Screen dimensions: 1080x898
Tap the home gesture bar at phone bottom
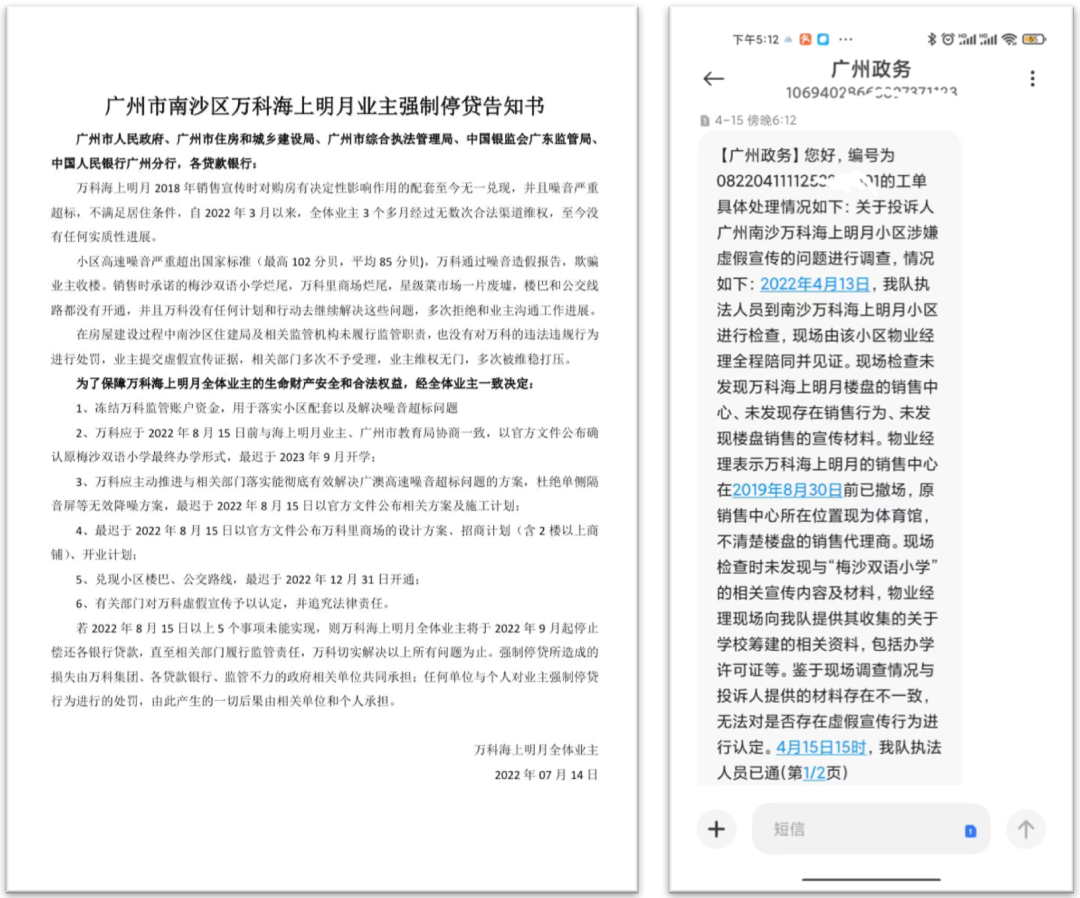(x=871, y=879)
